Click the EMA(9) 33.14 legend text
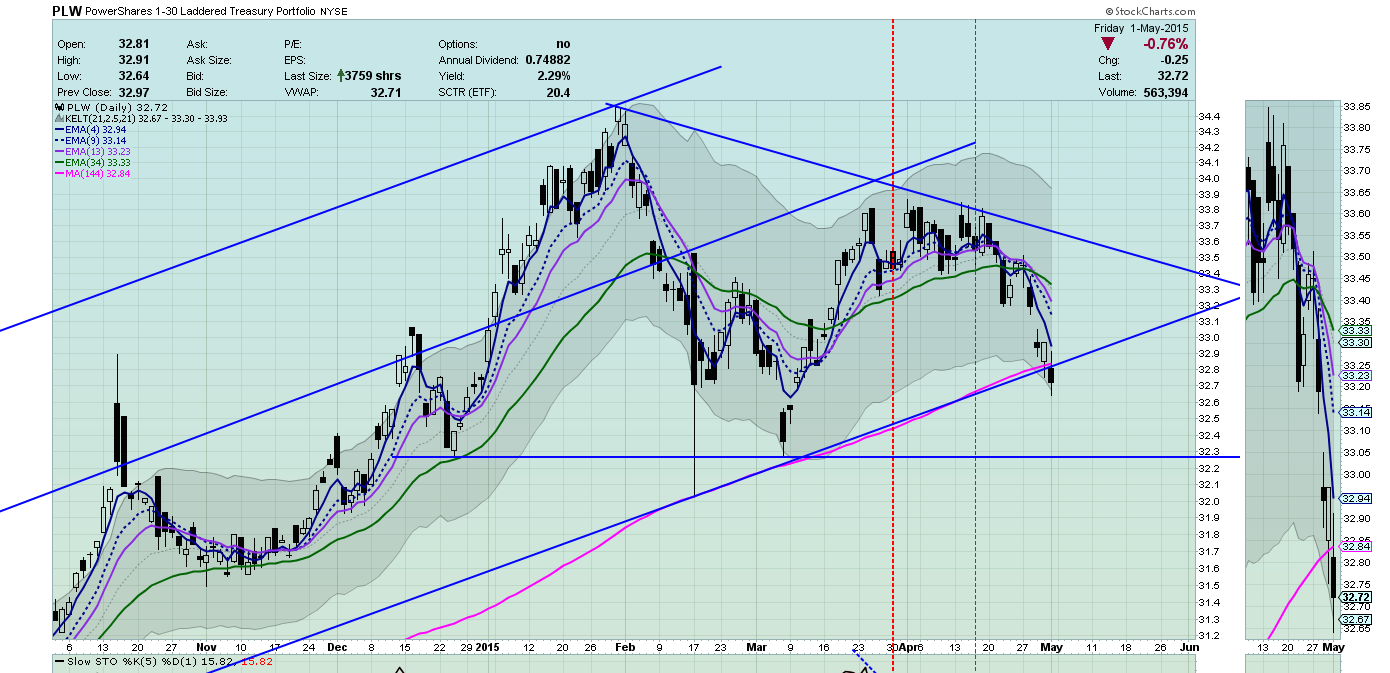Image resolution: width=1390 pixels, height=673 pixels. click(x=95, y=141)
